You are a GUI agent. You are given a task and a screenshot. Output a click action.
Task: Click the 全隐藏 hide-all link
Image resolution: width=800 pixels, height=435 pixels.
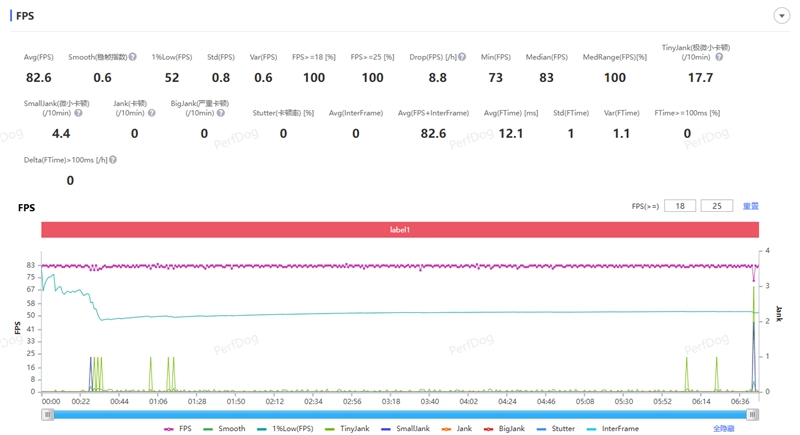tap(723, 428)
